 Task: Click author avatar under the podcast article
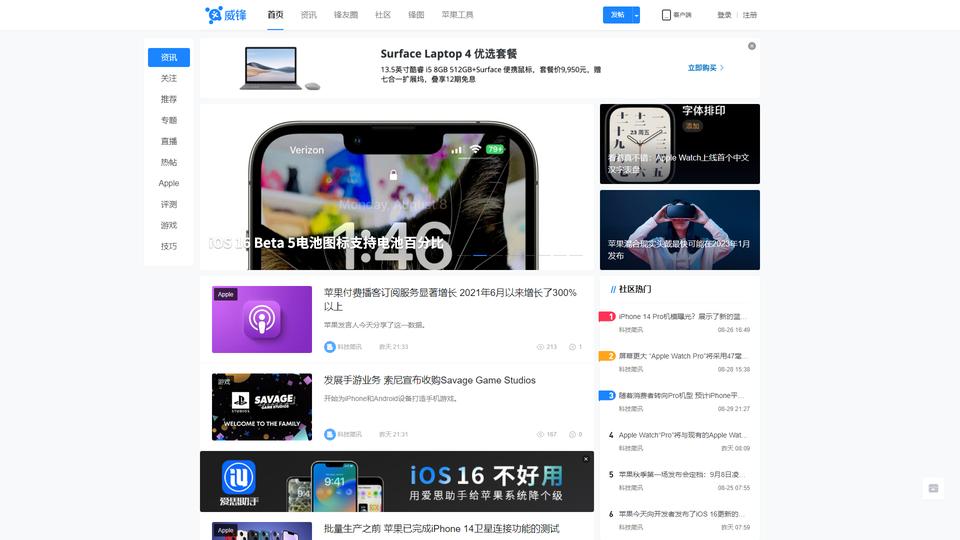pyautogui.click(x=329, y=347)
